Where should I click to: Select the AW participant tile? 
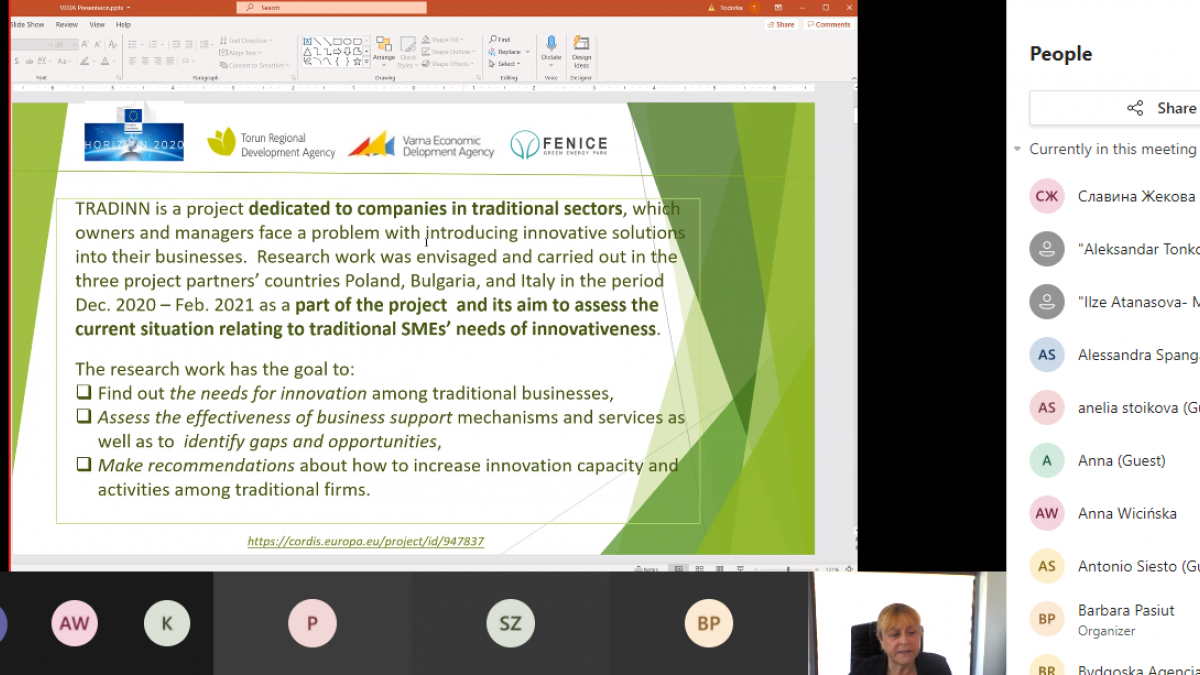pos(74,624)
